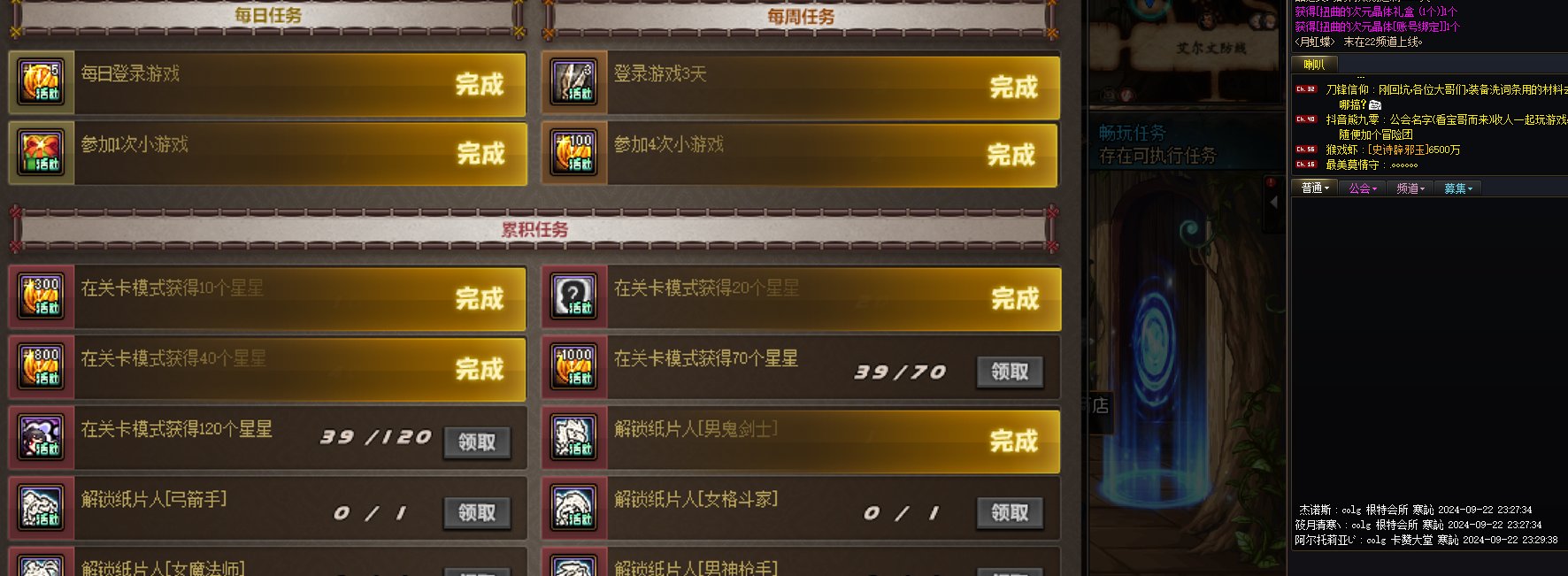This screenshot has height=576, width=1568.
Task: Click 领取 for 解锁纸片人[弓箭手]
Action: click(477, 512)
